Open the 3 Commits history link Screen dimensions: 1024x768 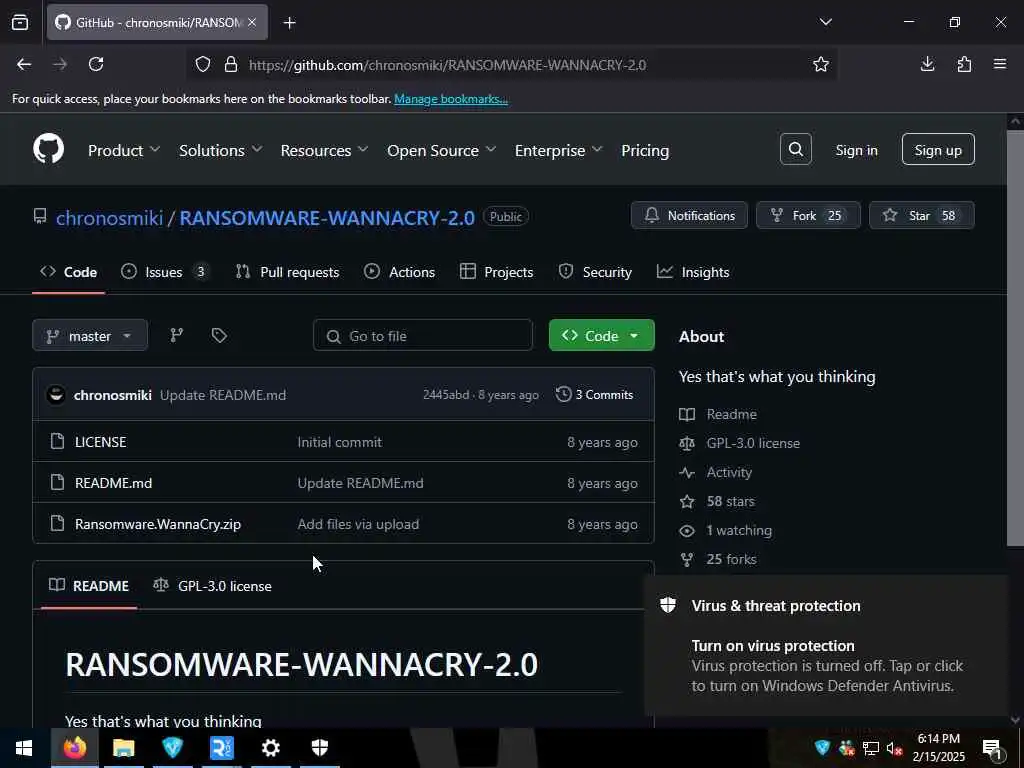point(594,394)
